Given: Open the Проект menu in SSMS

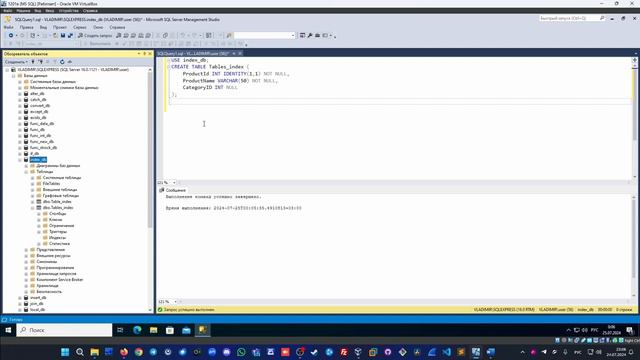Looking at the screenshot, I should [60, 27].
